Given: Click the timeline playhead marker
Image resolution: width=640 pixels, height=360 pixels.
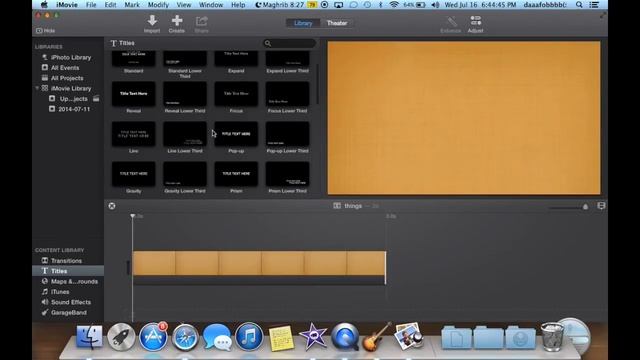Looking at the screenshot, I should pos(133,216).
